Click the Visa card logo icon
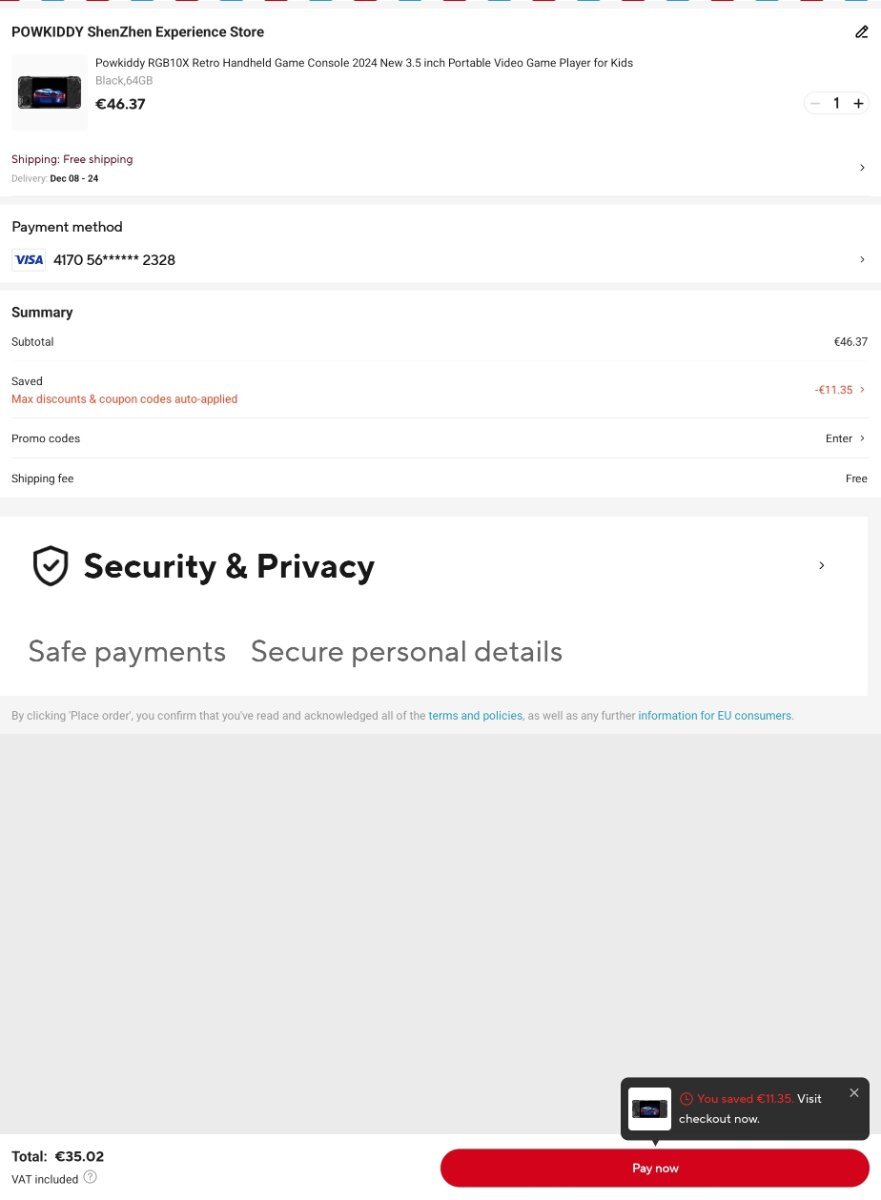 [29, 260]
